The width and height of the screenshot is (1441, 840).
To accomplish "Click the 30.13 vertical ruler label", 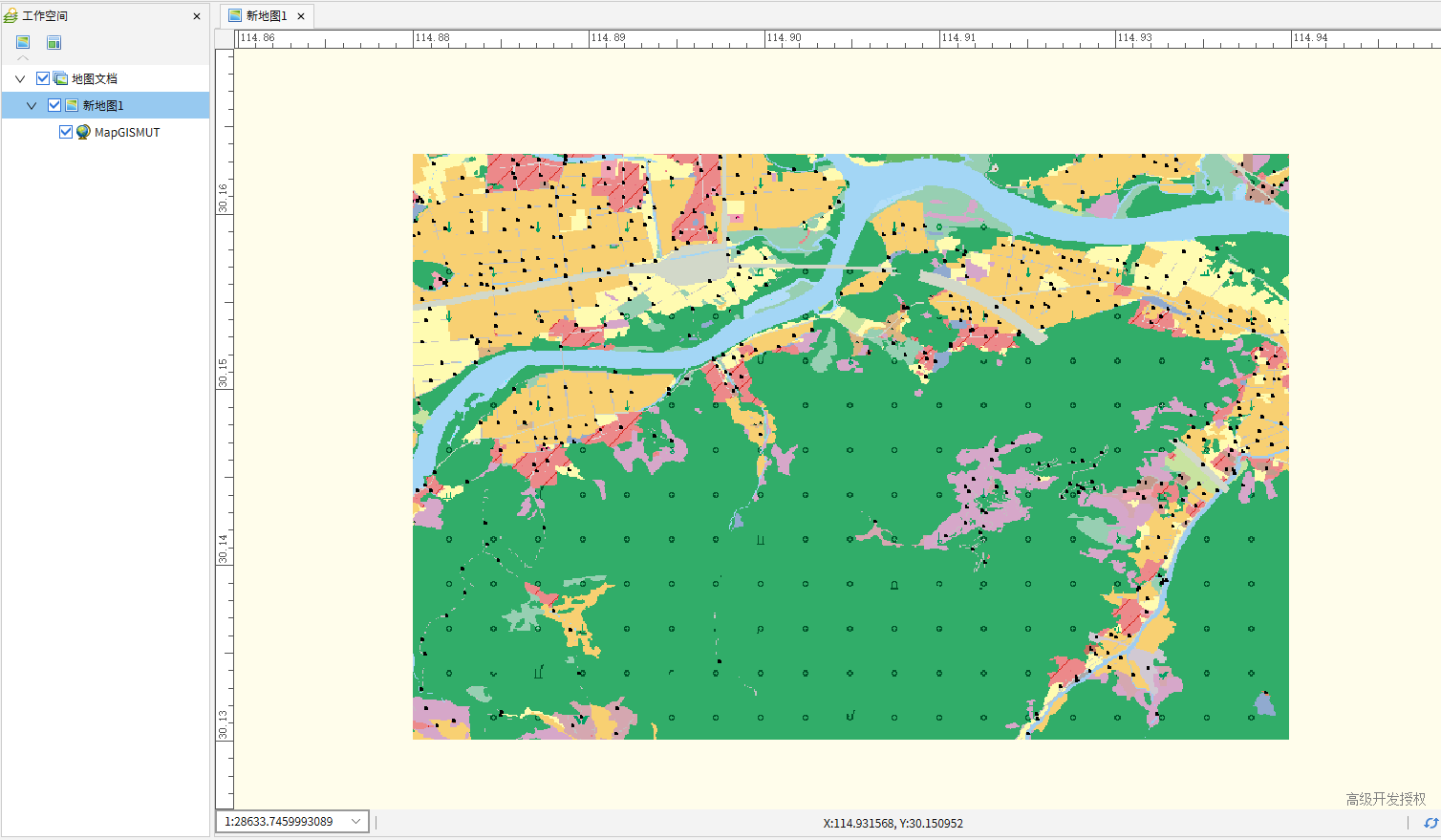I will point(223,723).
